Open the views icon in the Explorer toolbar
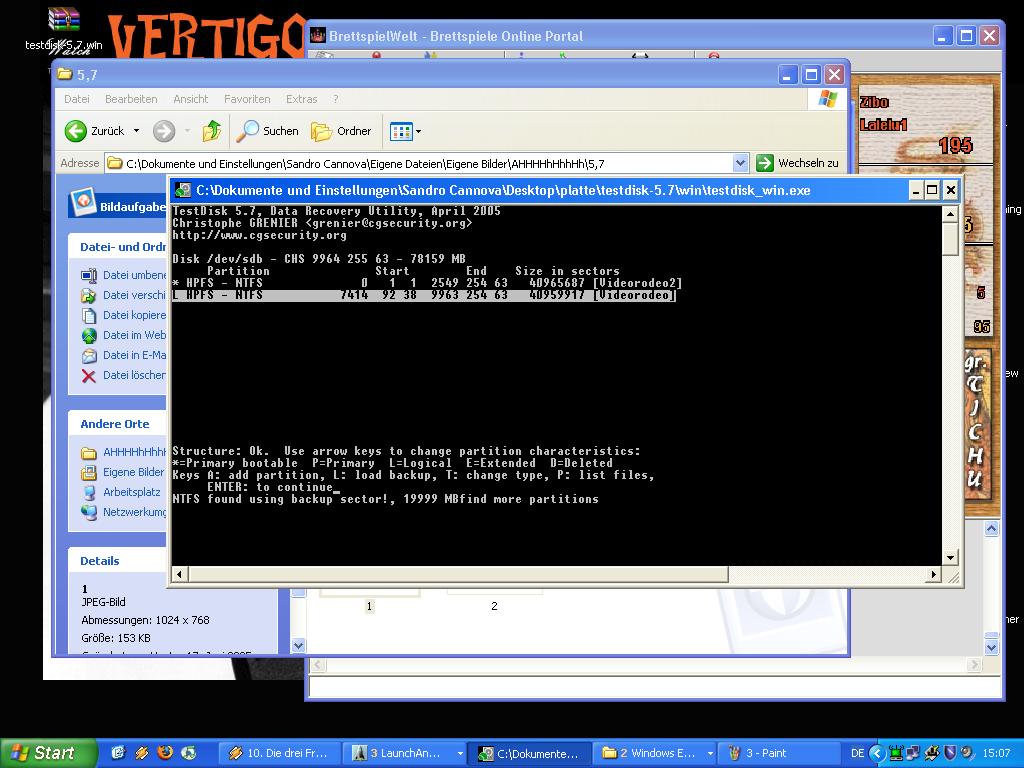Image resolution: width=1024 pixels, height=768 pixels. click(x=401, y=131)
